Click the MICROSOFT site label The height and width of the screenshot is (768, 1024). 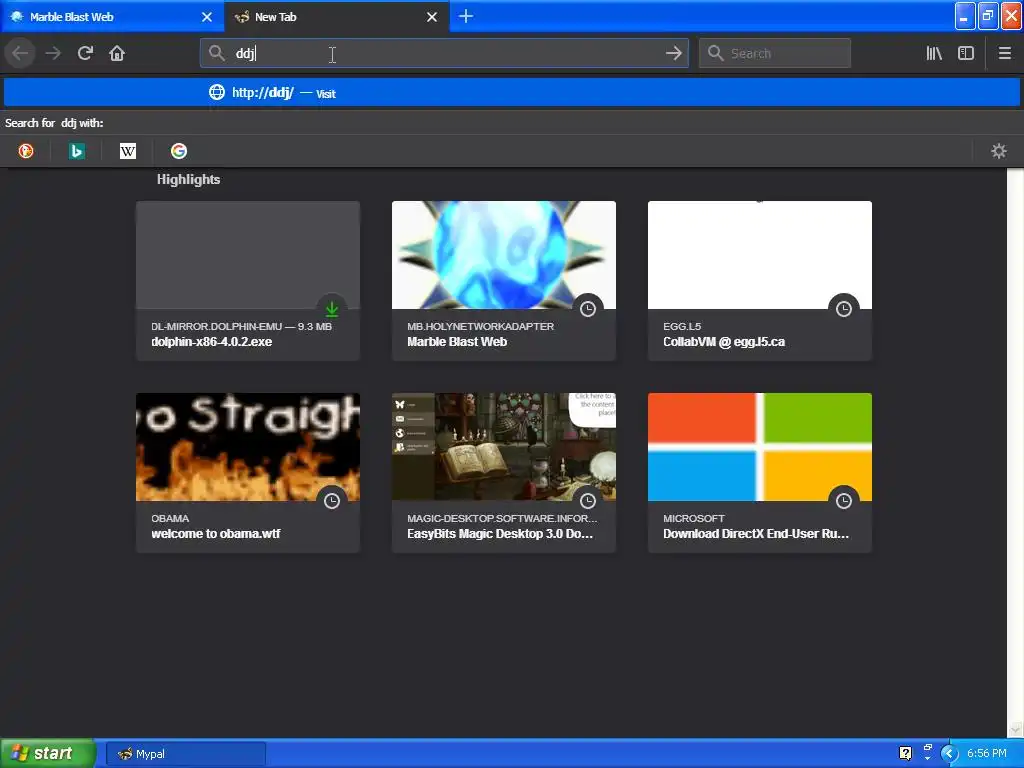(694, 518)
